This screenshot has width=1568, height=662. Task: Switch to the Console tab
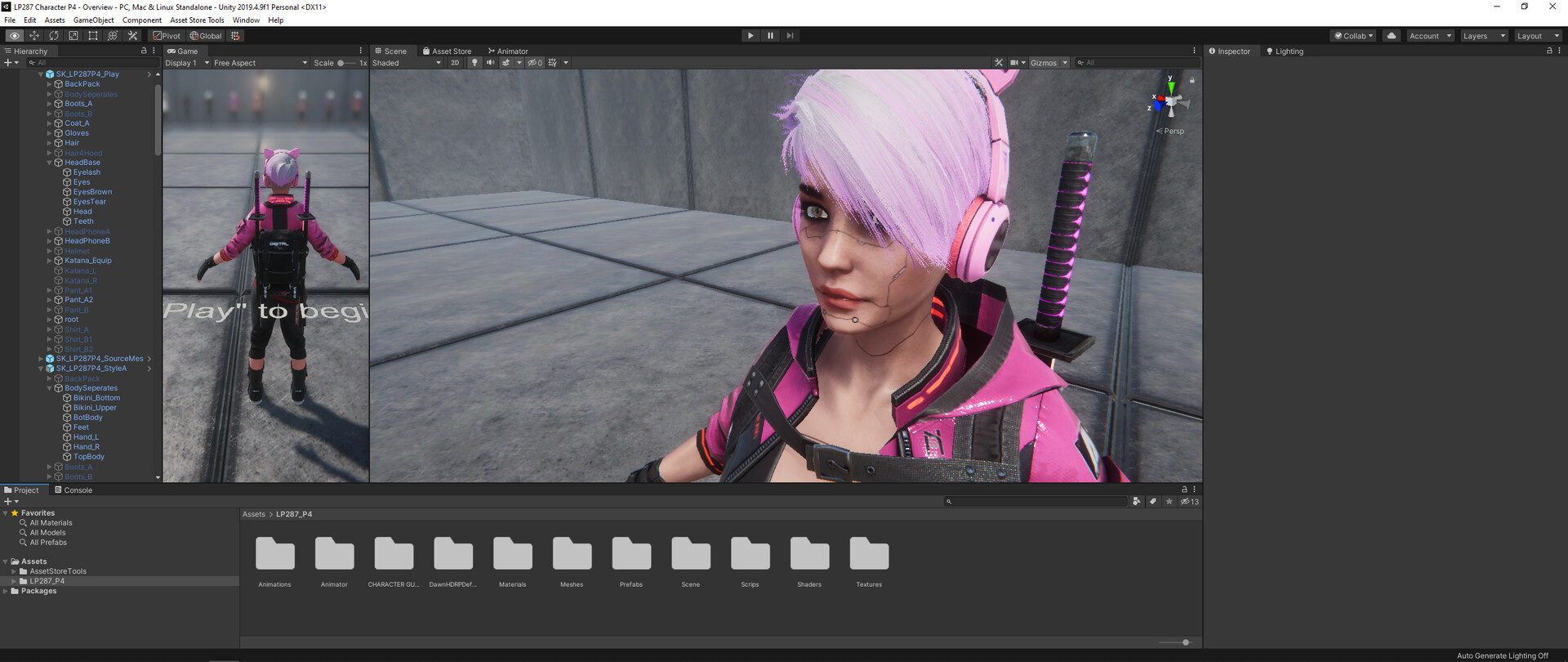point(73,490)
